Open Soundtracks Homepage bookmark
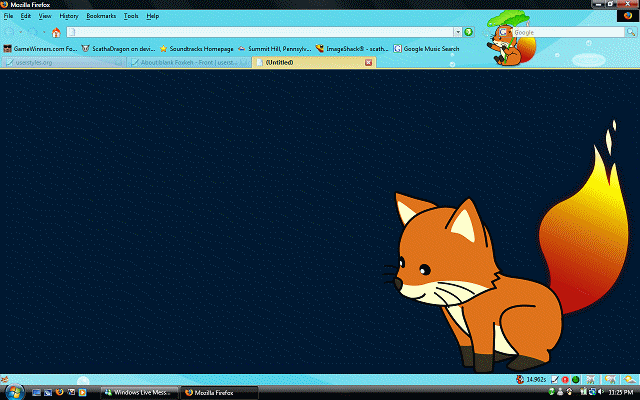This screenshot has height=400, width=640. (197, 49)
